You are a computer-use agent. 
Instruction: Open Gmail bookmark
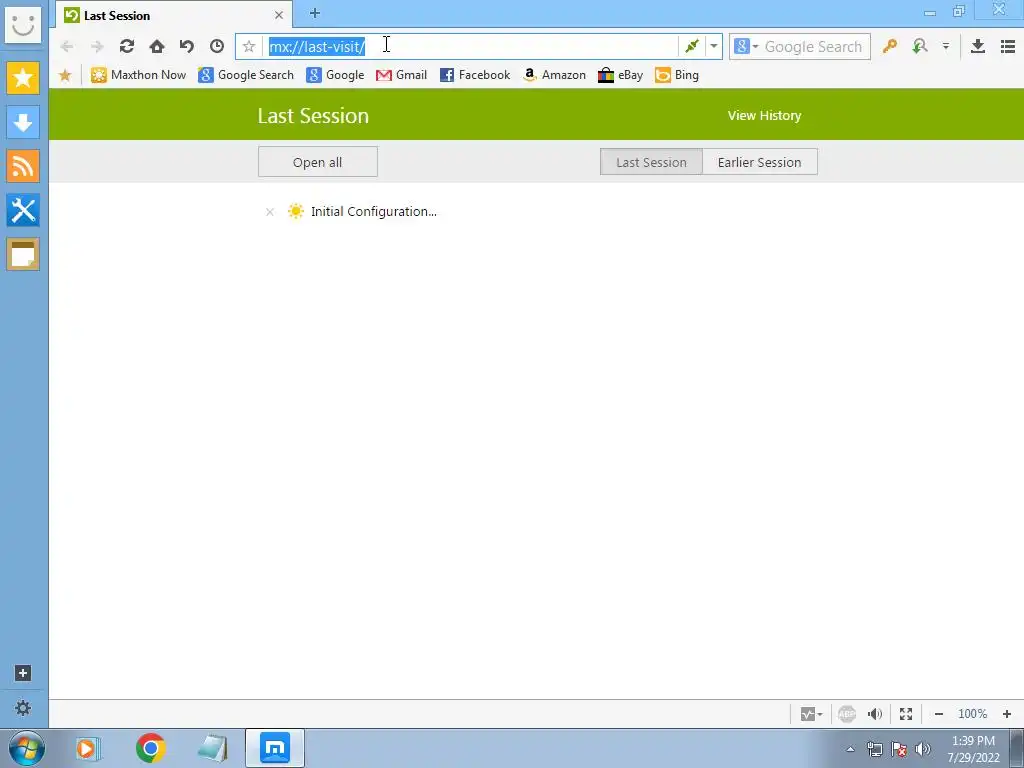[402, 75]
